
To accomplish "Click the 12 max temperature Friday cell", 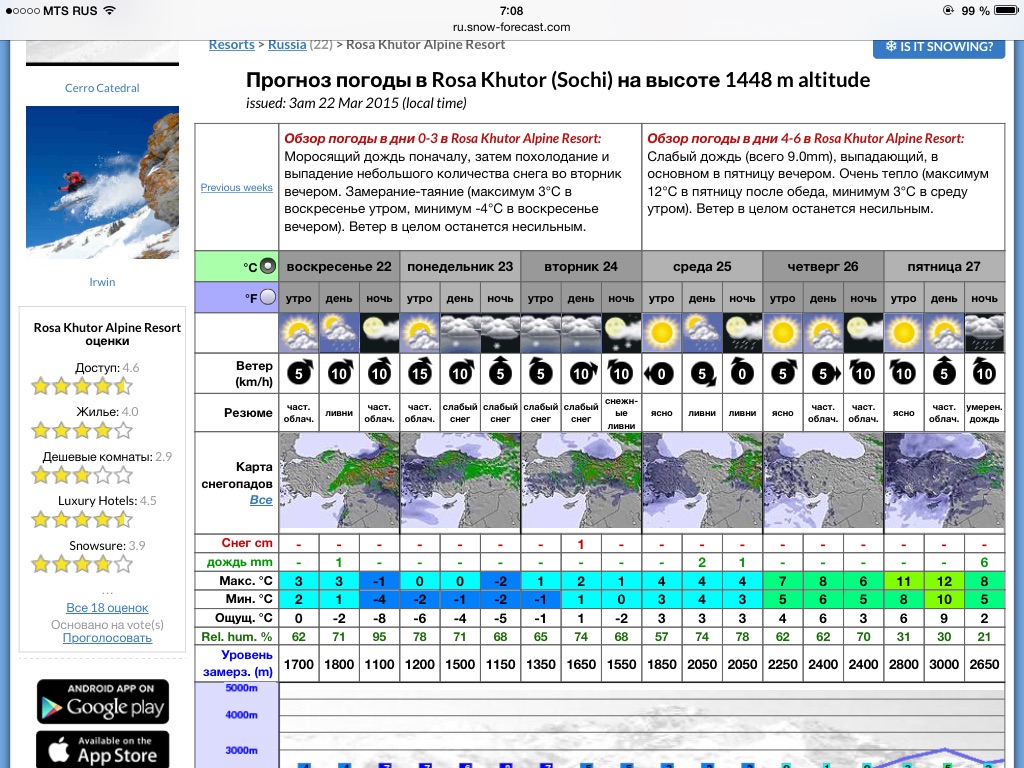I will pyautogui.click(x=944, y=581).
